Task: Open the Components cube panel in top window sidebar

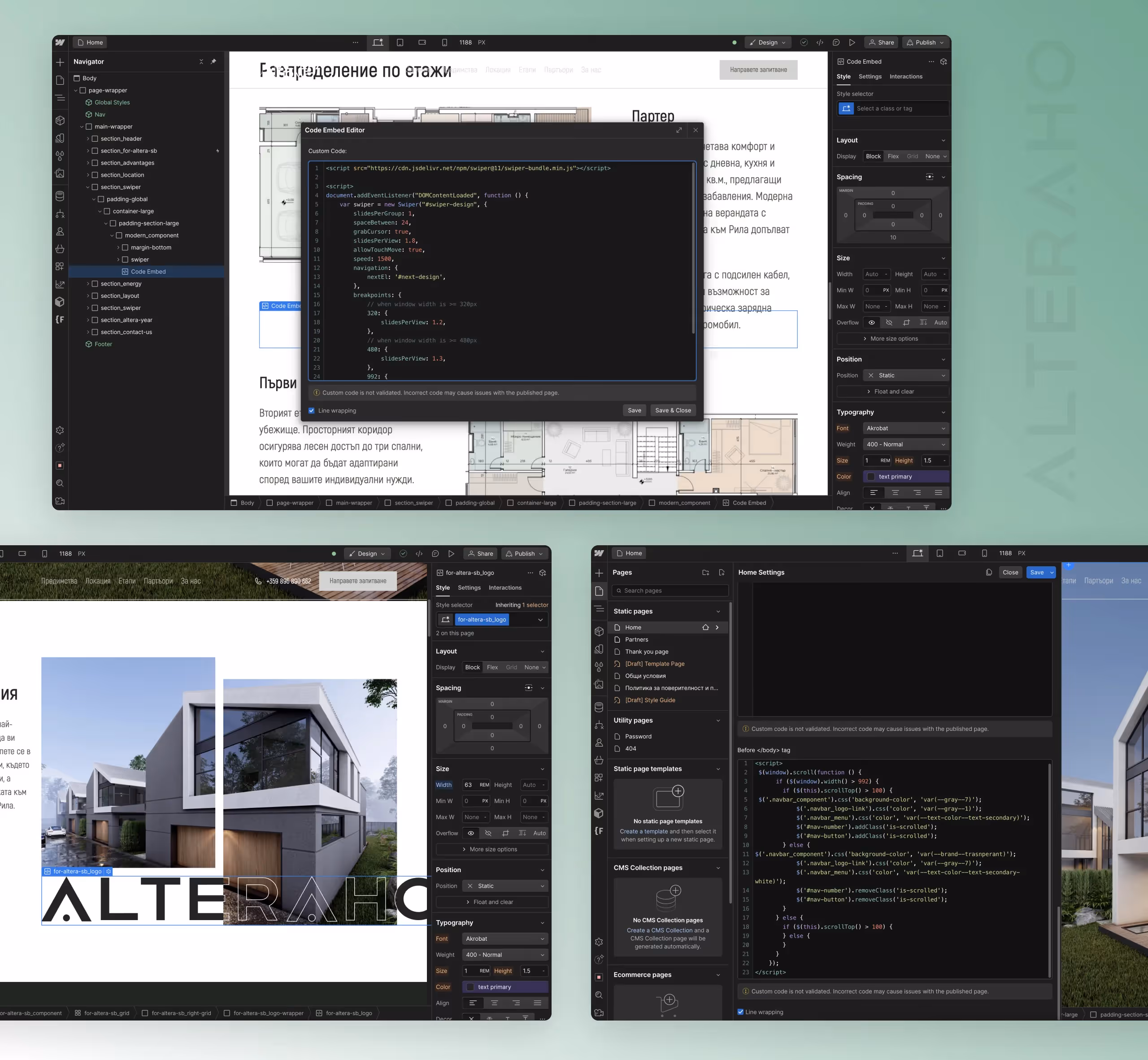Action: [x=60, y=121]
